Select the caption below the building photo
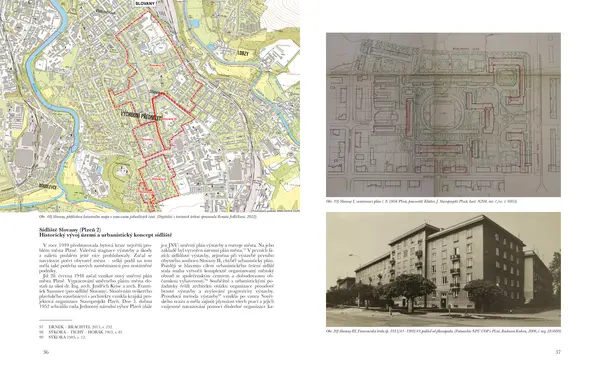Screen dimensions: 600x372 pyautogui.click(x=443, y=331)
